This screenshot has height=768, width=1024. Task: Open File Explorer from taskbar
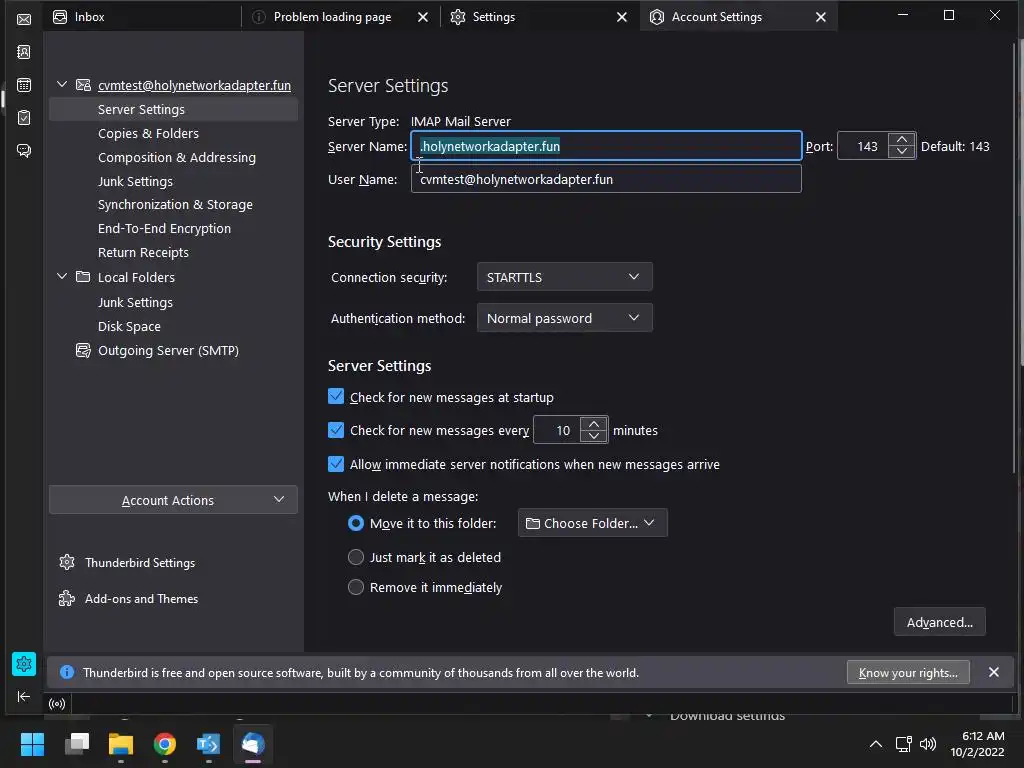[121, 744]
